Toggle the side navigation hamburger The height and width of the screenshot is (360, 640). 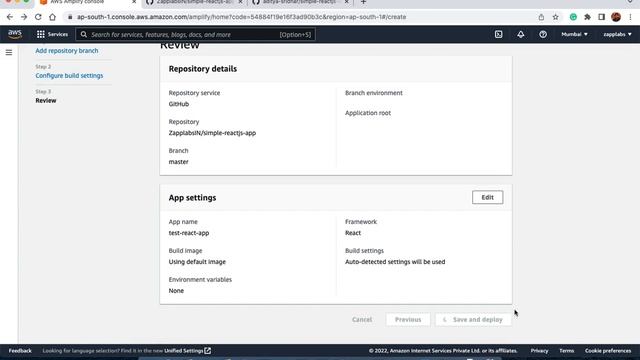9,52
